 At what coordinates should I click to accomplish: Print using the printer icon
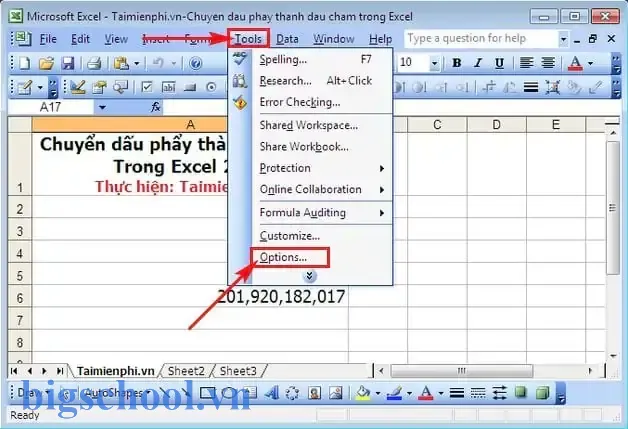[94, 63]
